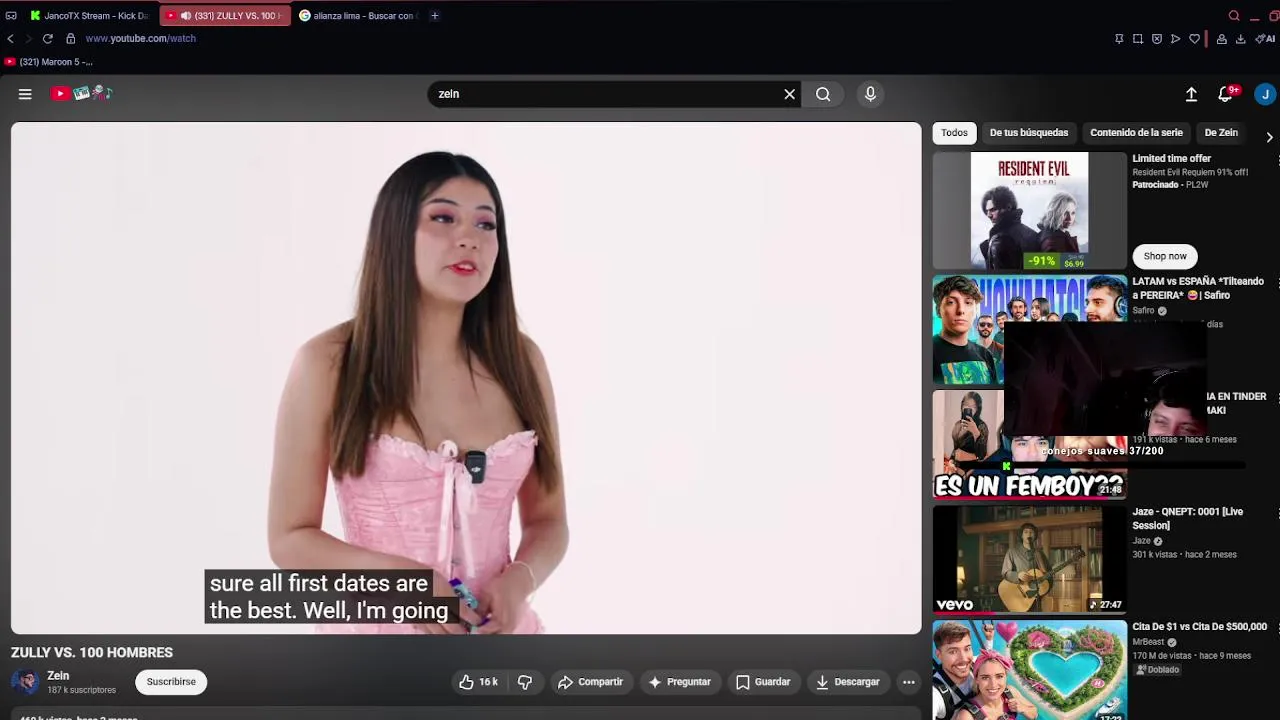Click 'Limited time offer' ad title
This screenshot has height=720, width=1280.
point(1171,159)
